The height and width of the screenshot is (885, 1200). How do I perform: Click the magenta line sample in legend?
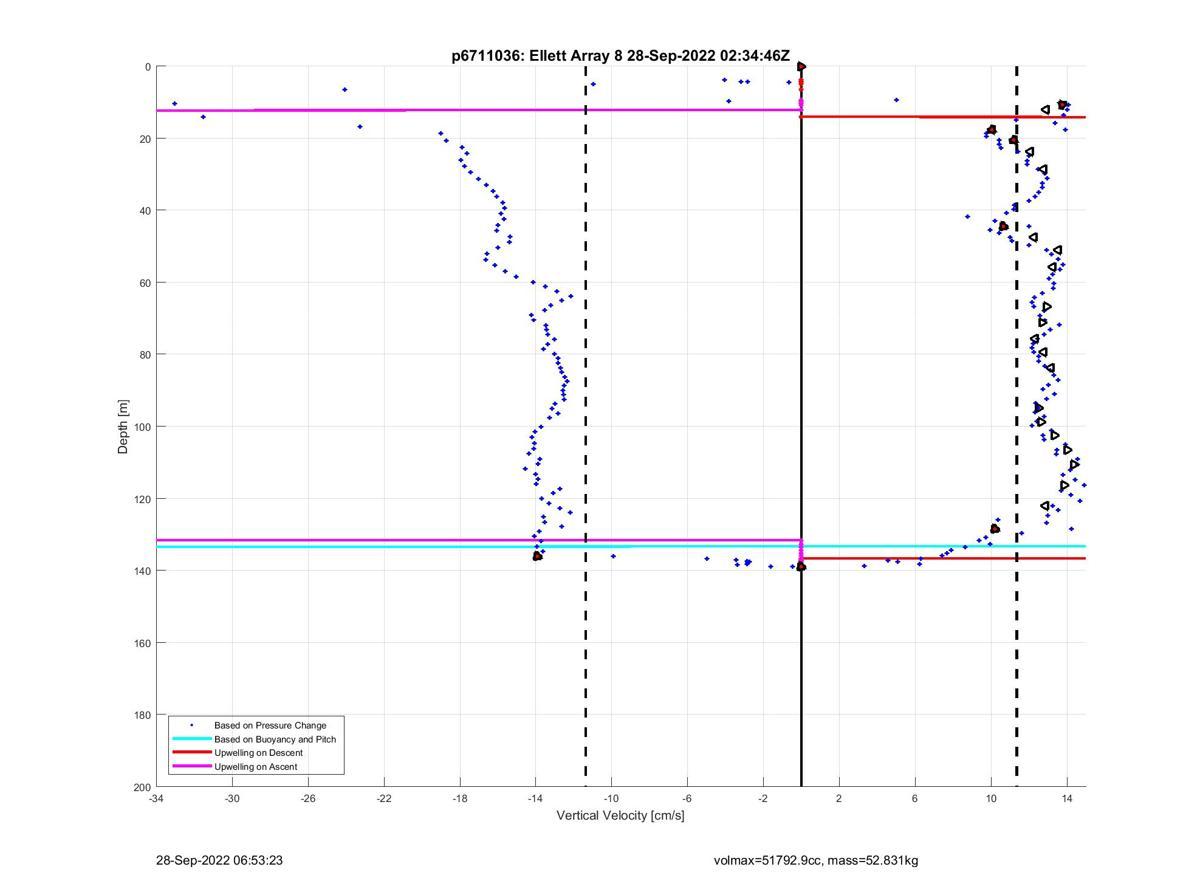(191, 767)
